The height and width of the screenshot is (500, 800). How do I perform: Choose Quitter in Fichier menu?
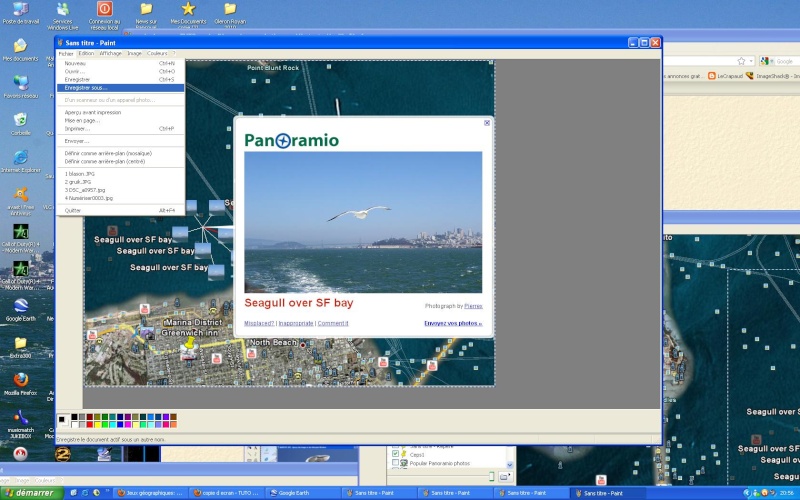coord(120,210)
